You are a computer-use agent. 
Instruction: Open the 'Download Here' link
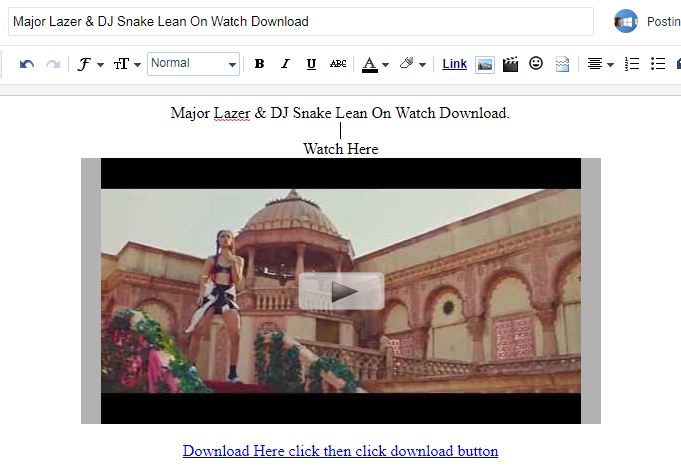pyautogui.click(x=340, y=451)
